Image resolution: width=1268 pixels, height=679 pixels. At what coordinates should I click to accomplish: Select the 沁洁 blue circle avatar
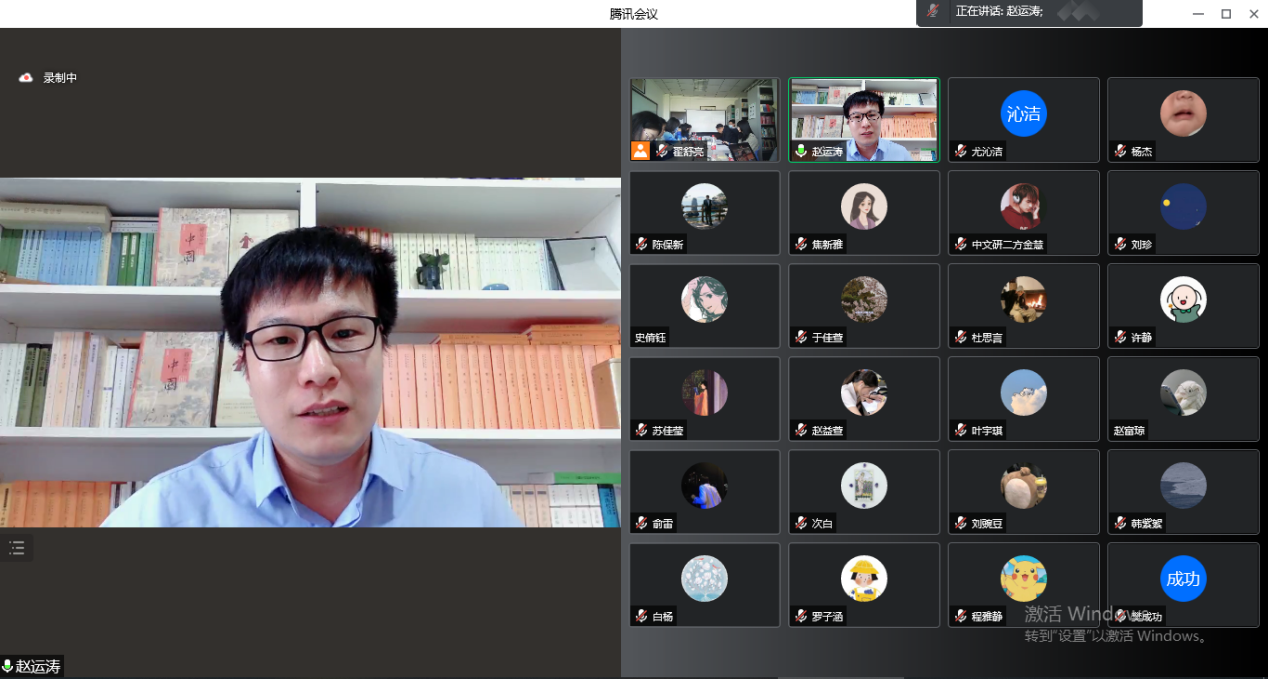pos(1023,114)
